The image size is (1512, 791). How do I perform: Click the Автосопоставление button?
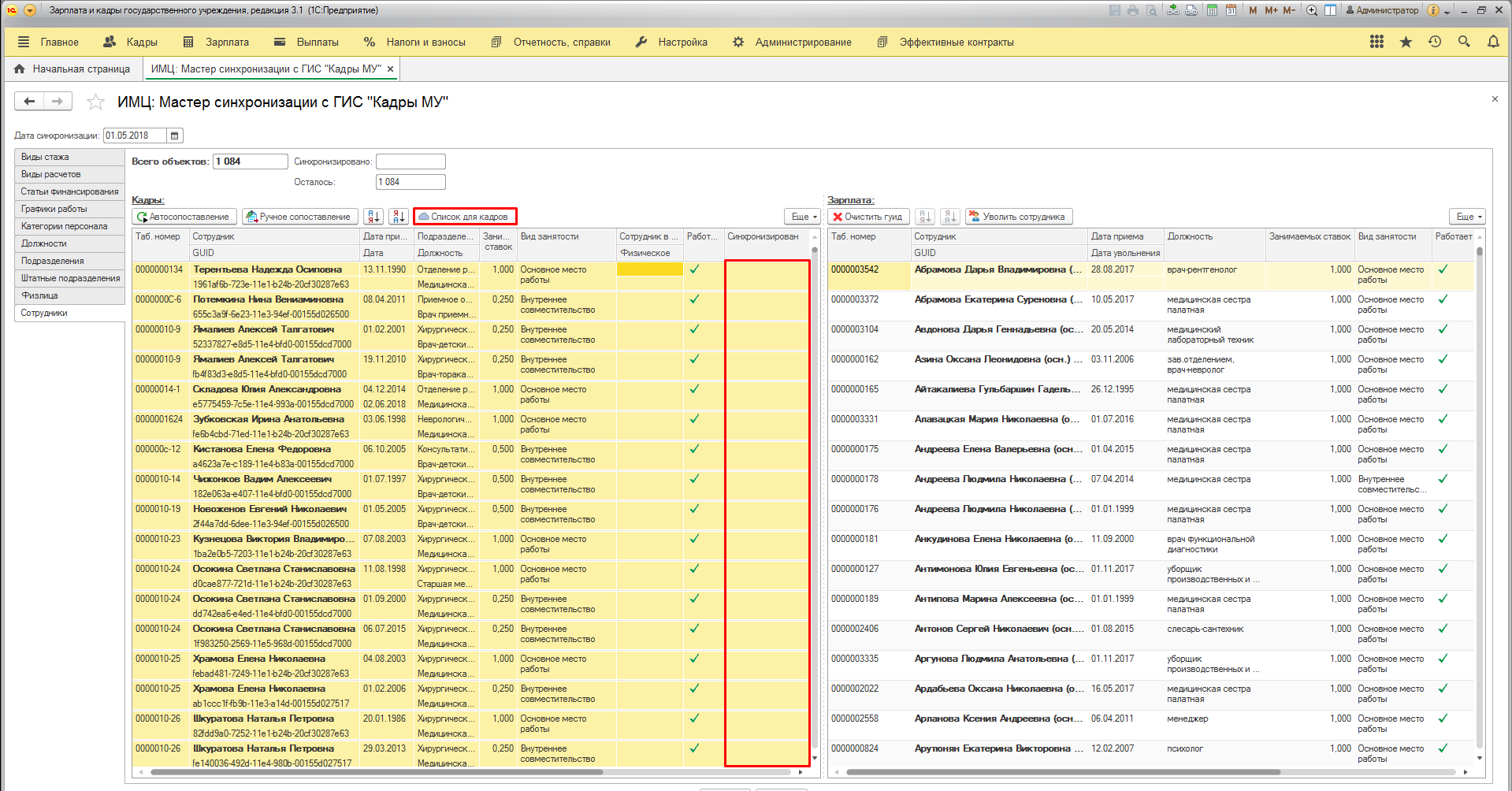[x=183, y=217]
